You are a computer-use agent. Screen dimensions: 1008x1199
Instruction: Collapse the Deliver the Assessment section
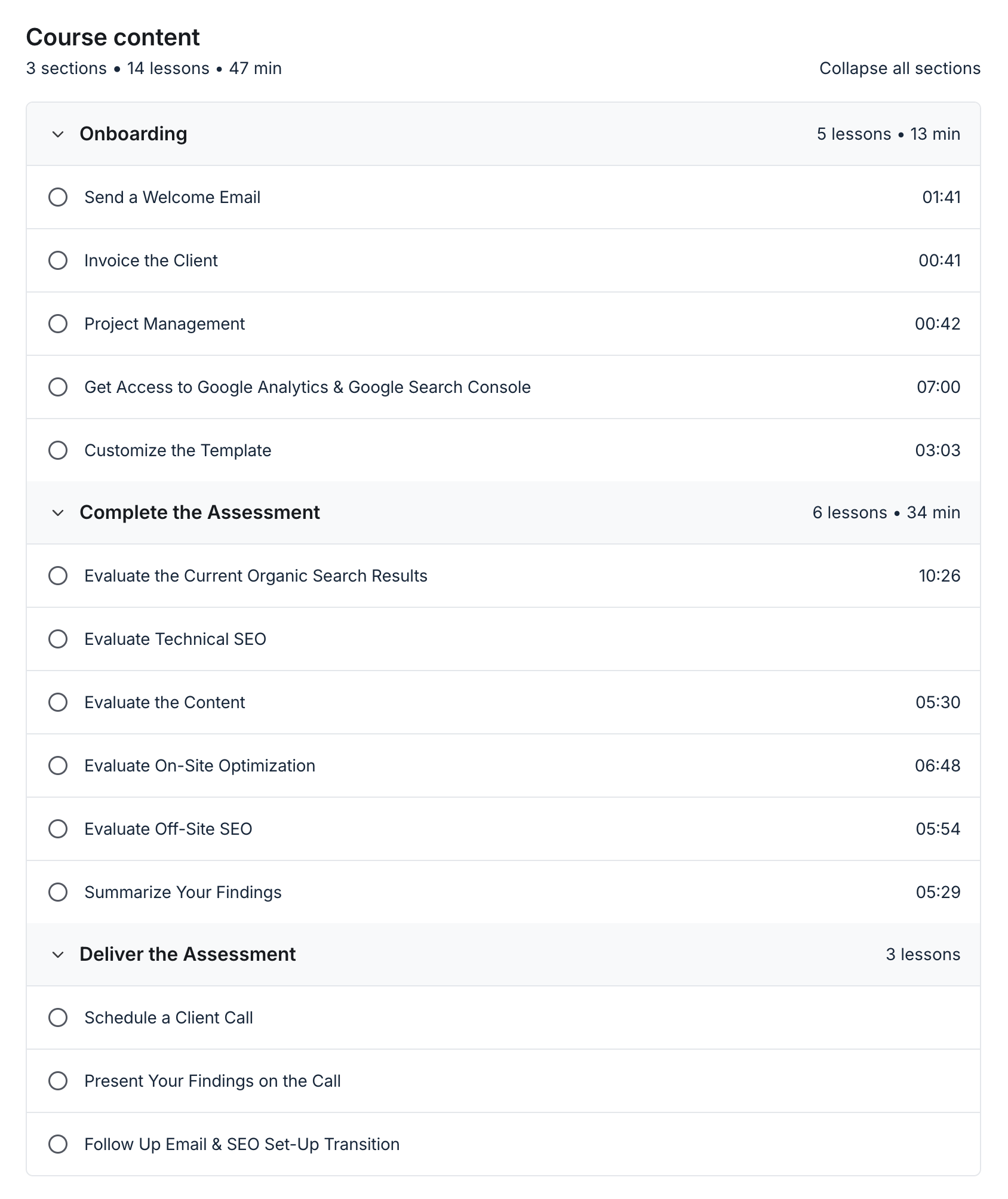(58, 954)
